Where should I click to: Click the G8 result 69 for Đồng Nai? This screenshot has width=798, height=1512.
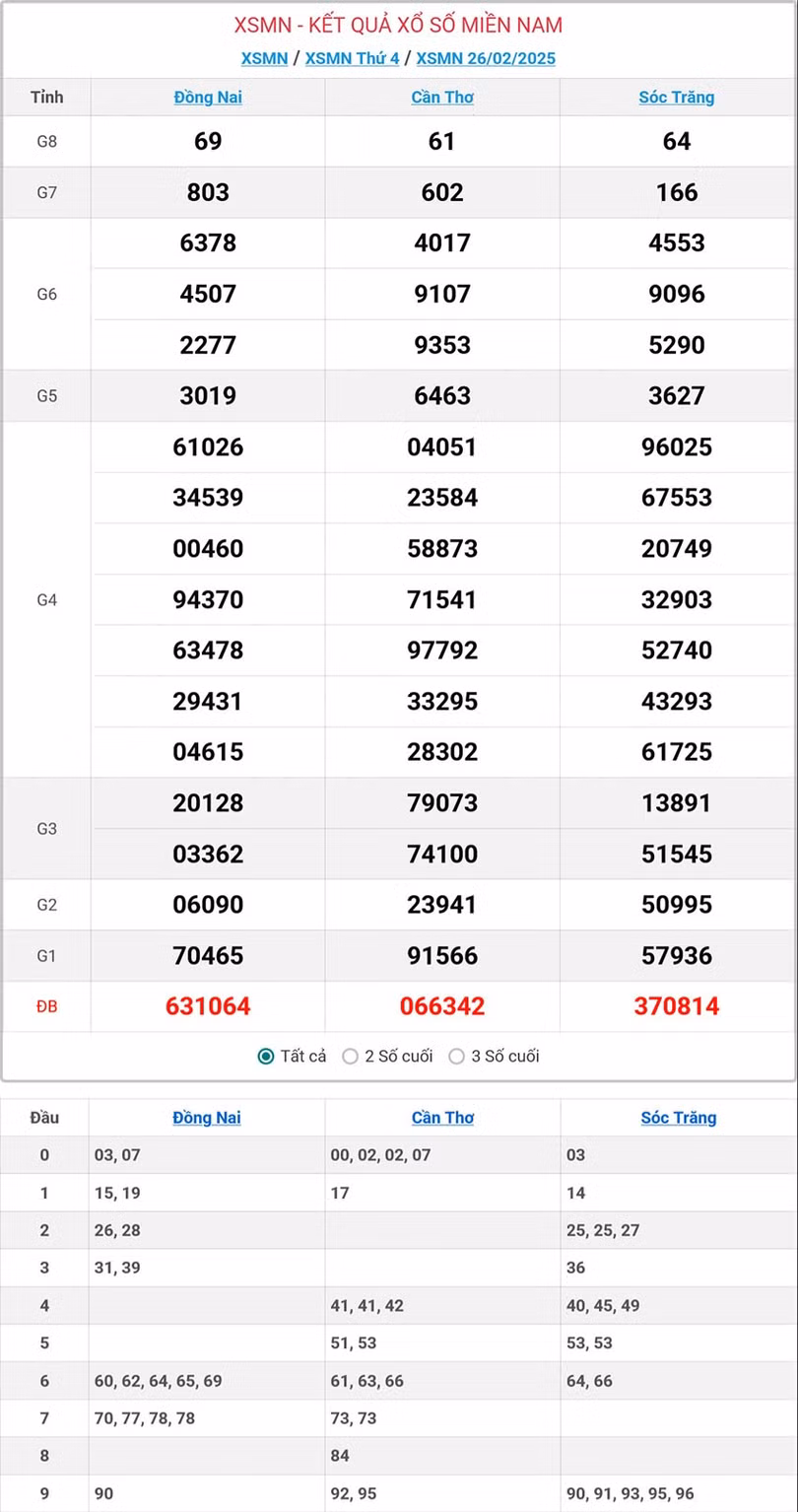tap(208, 141)
